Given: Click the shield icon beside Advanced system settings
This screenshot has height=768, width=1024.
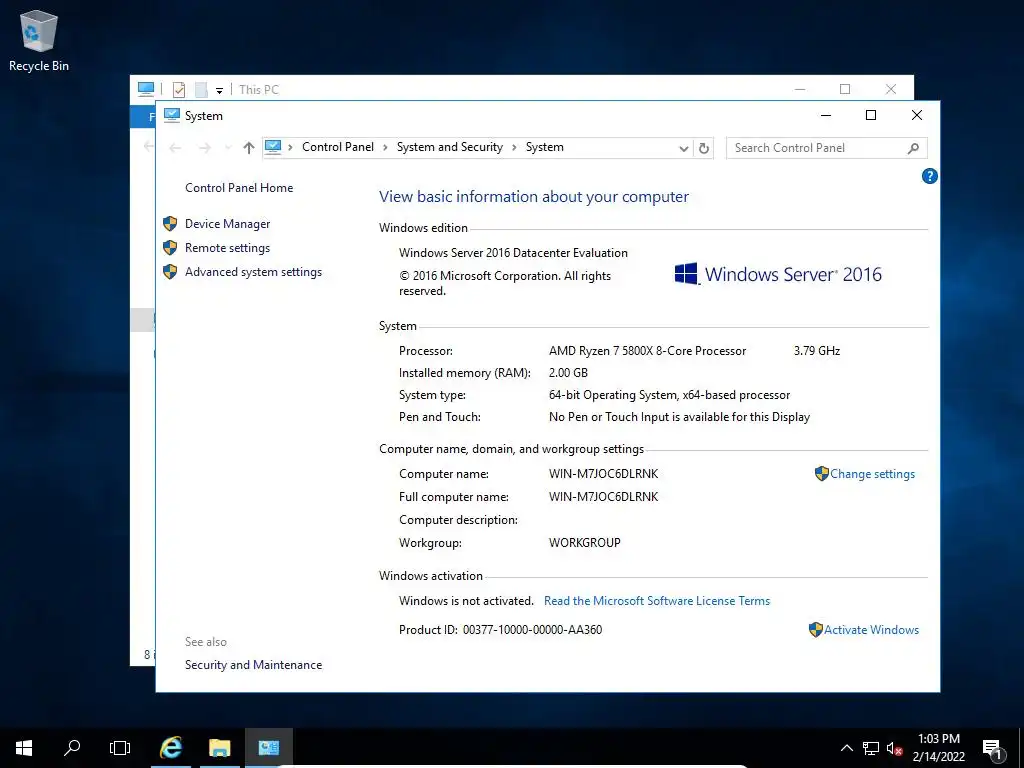Looking at the screenshot, I should coord(170,272).
